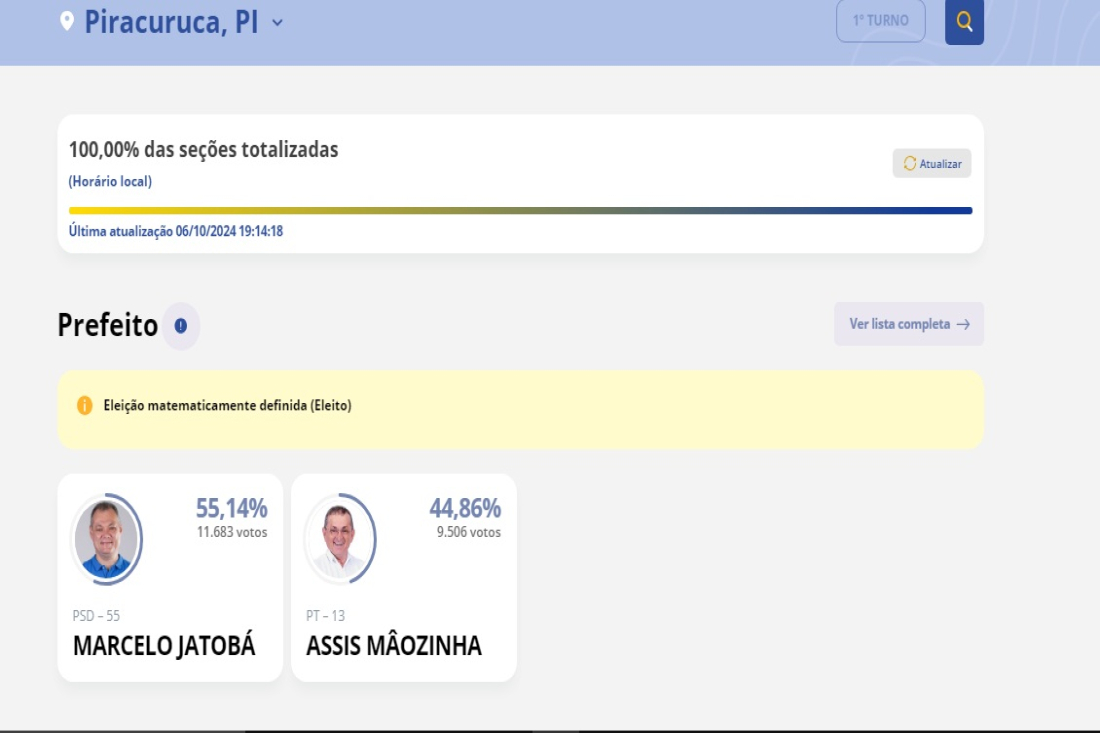Open the 'Ver lista completa' link
The width and height of the screenshot is (1100, 733).
pyautogui.click(x=908, y=324)
